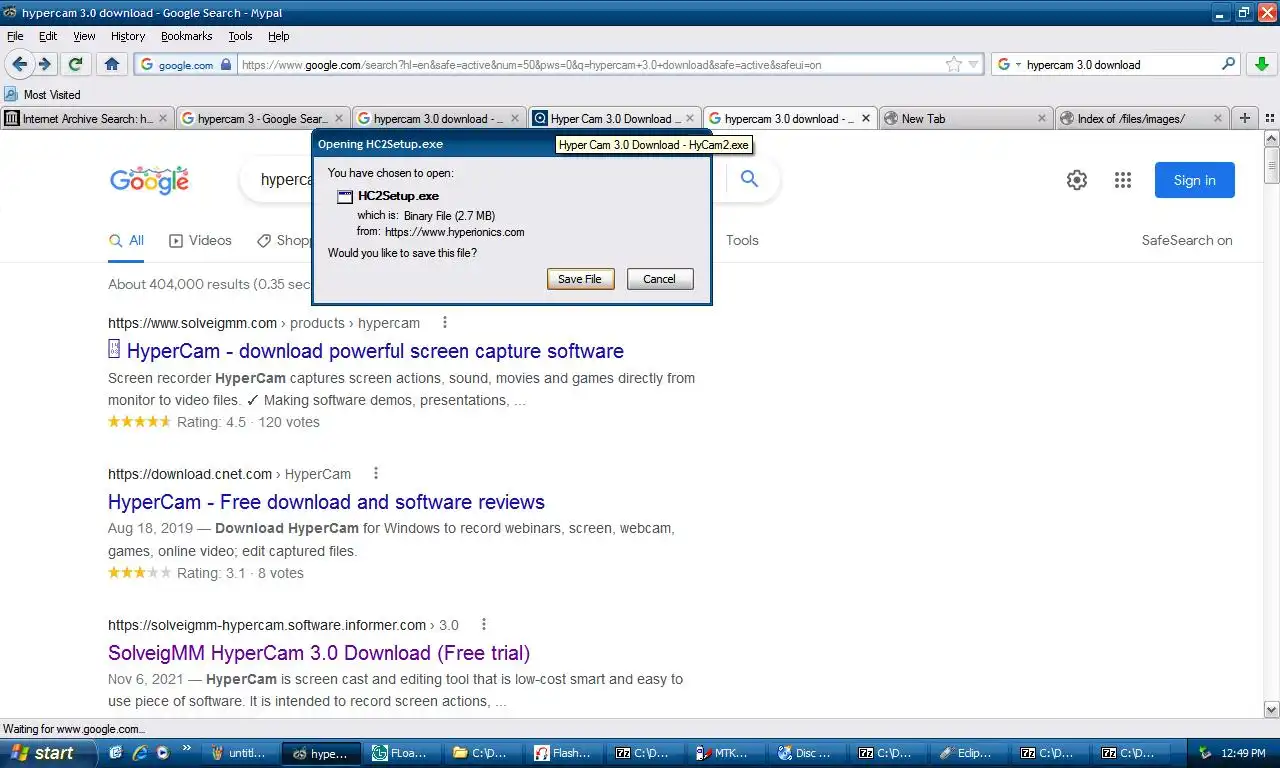
Task: Open the Tools menu
Action: pos(240,36)
